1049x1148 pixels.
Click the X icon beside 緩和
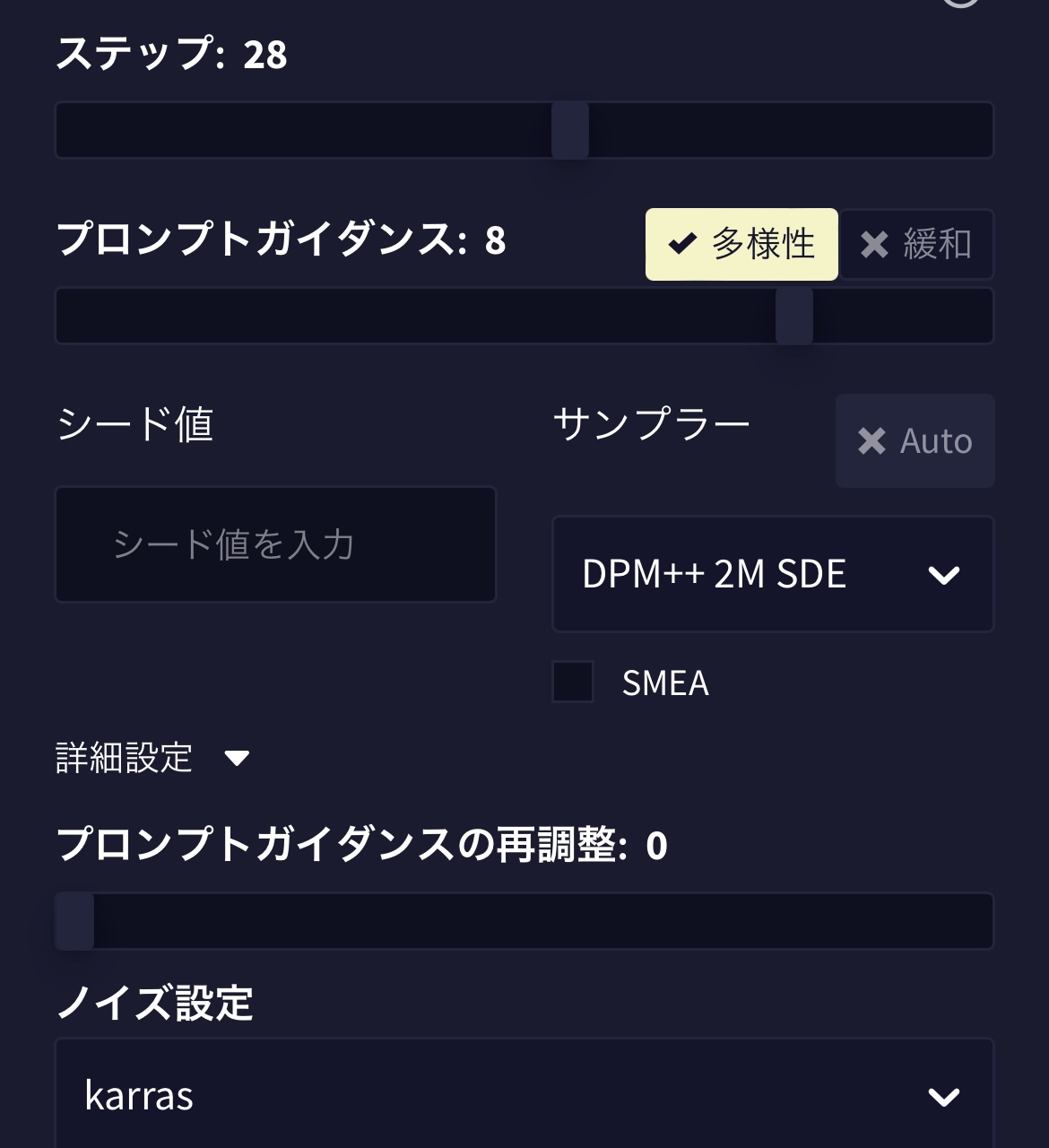pos(874,245)
